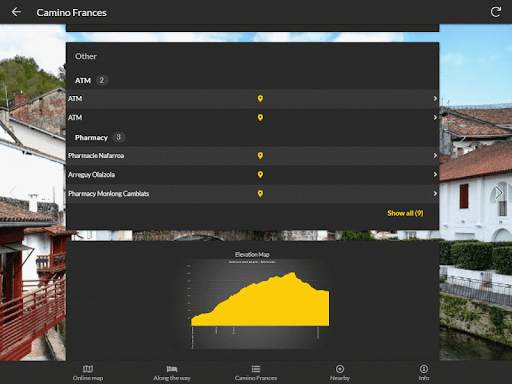This screenshot has height=384, width=512.
Task: Select the Pharmacy Monlong Camblats row
Action: click(252, 194)
